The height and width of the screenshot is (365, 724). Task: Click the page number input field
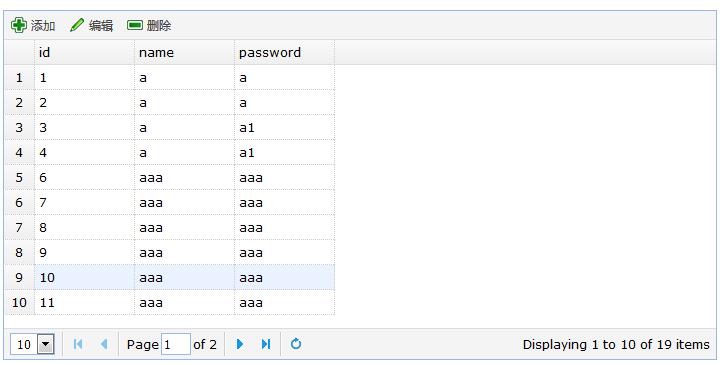click(175, 344)
